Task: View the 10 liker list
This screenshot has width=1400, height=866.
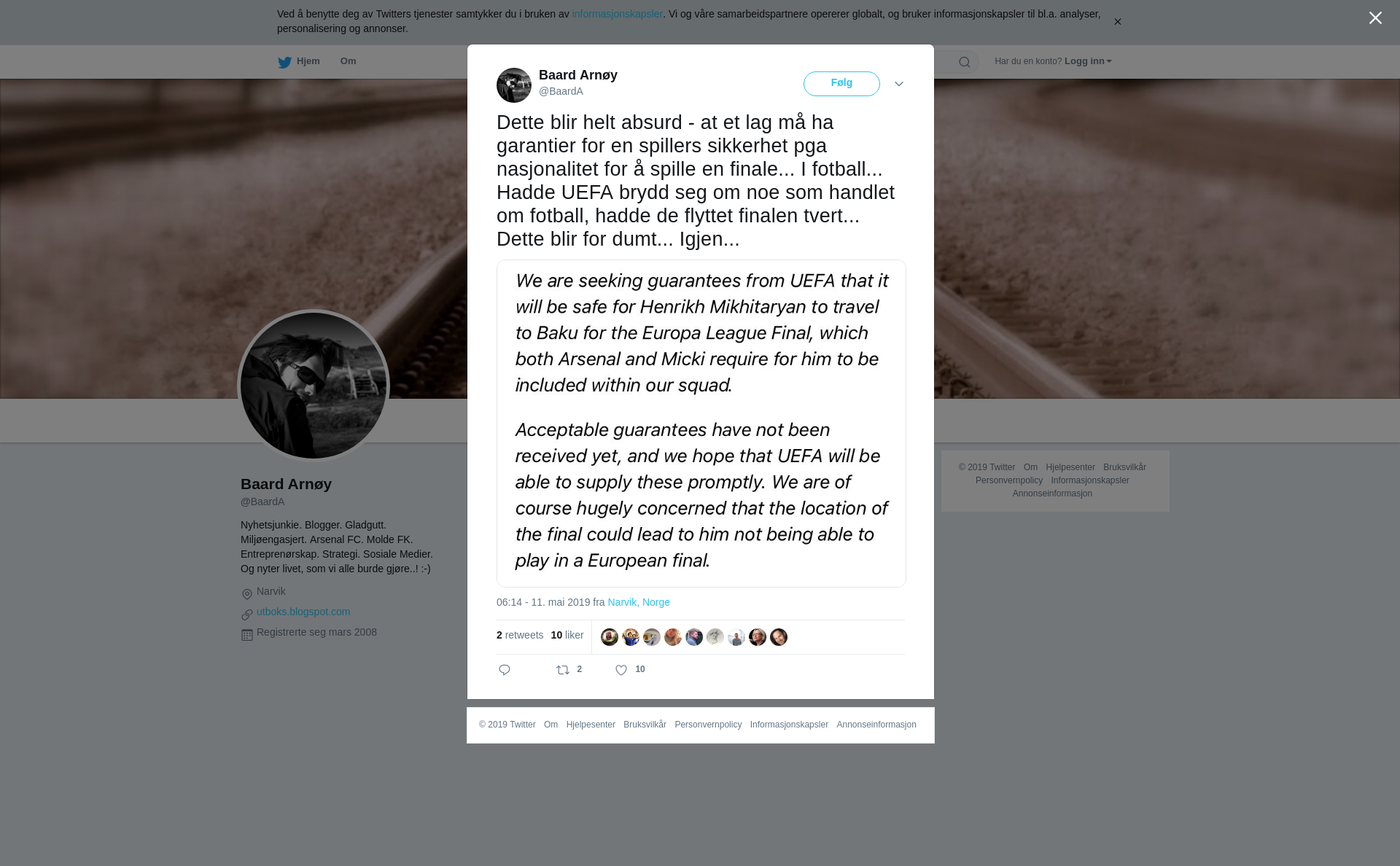Action: 567,635
